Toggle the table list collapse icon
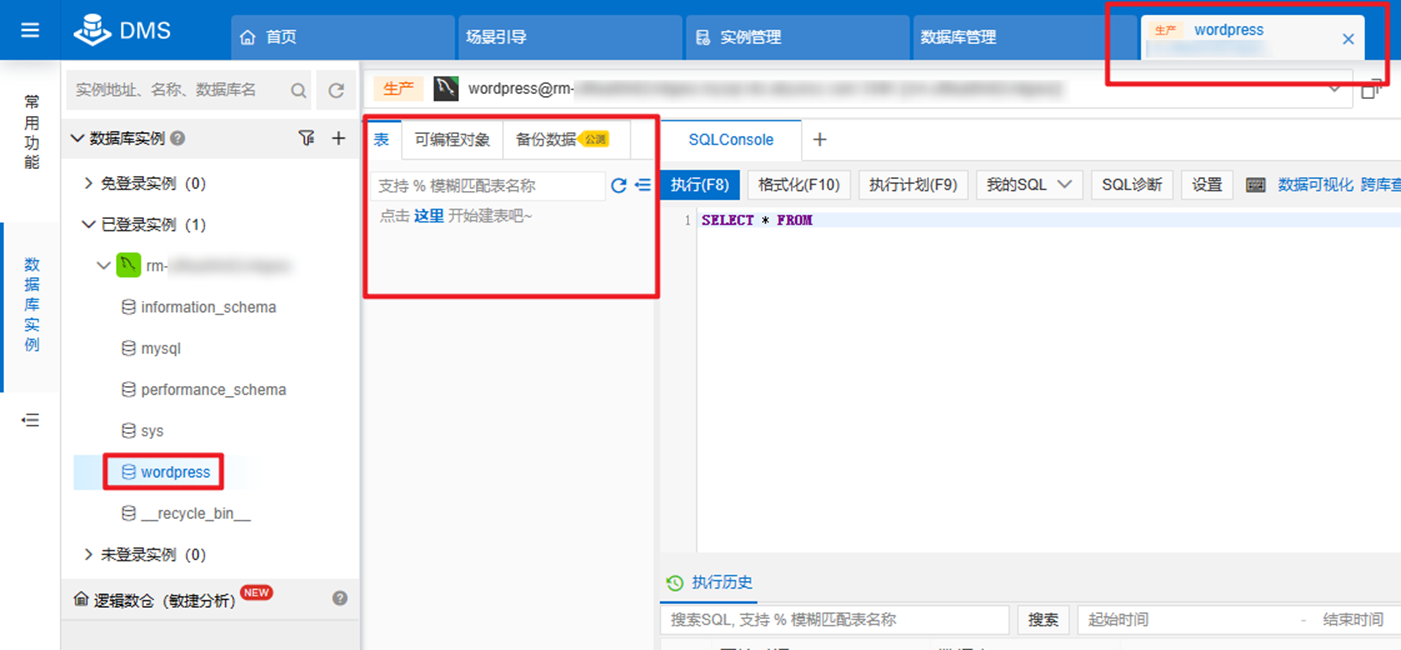Screen dimensions: 1401x650 tap(643, 185)
